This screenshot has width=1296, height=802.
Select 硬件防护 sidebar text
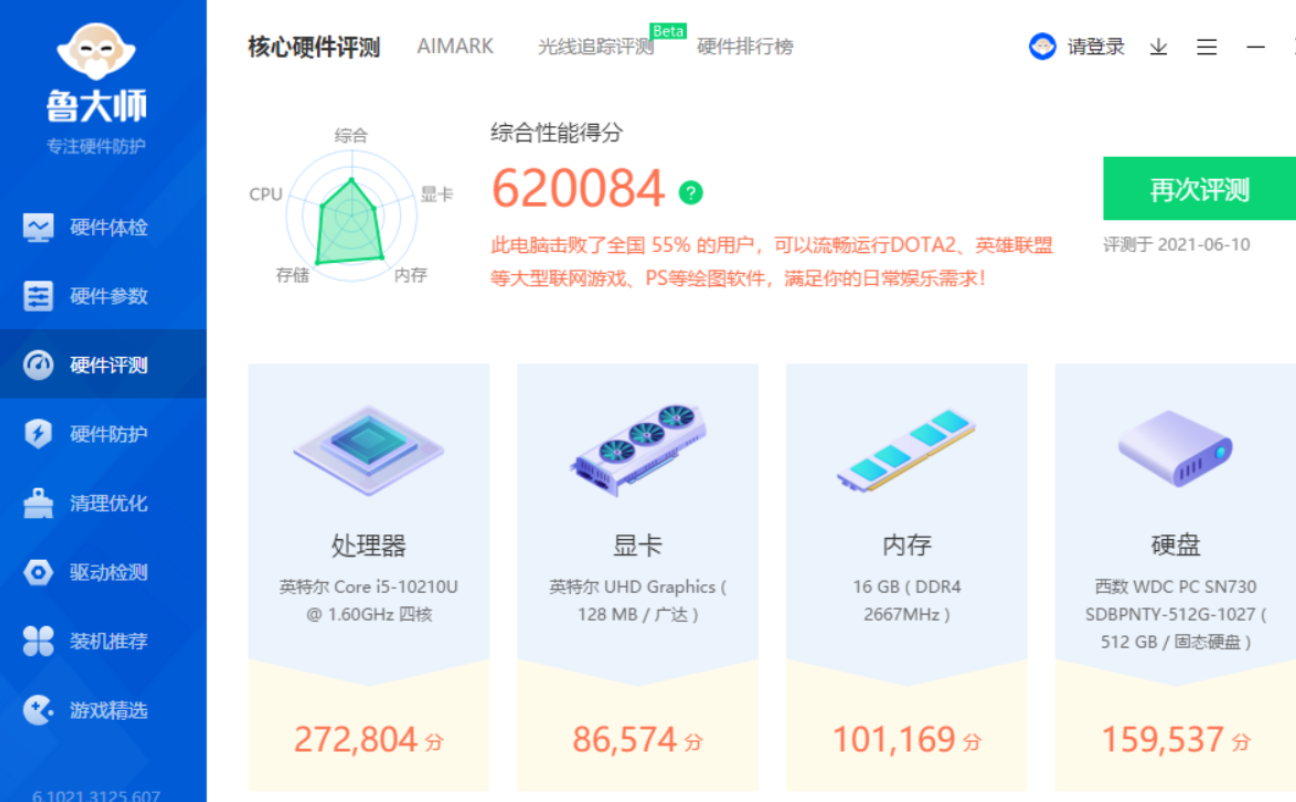click(x=109, y=434)
